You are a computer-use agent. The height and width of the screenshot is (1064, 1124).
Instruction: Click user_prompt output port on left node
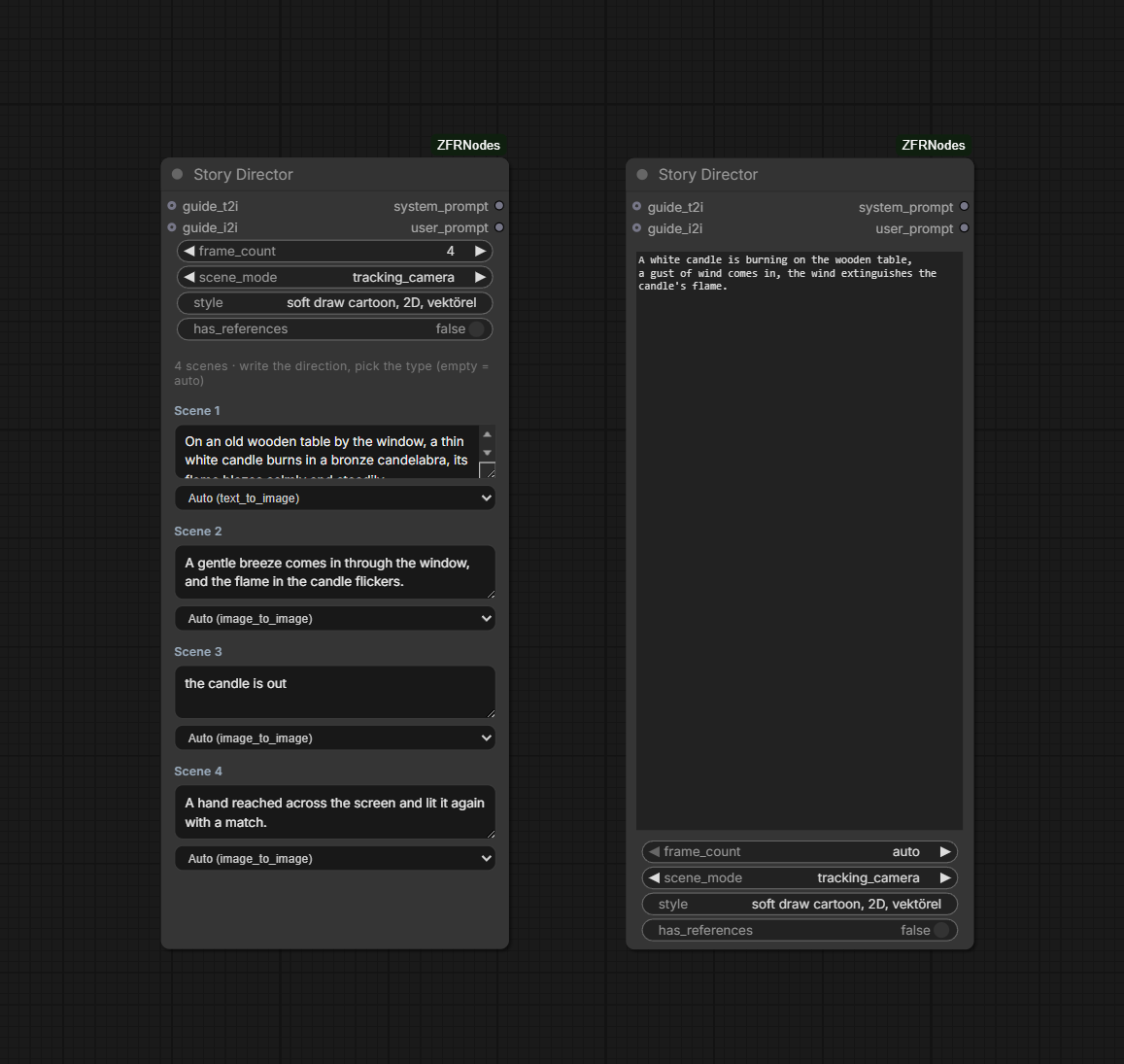(499, 227)
